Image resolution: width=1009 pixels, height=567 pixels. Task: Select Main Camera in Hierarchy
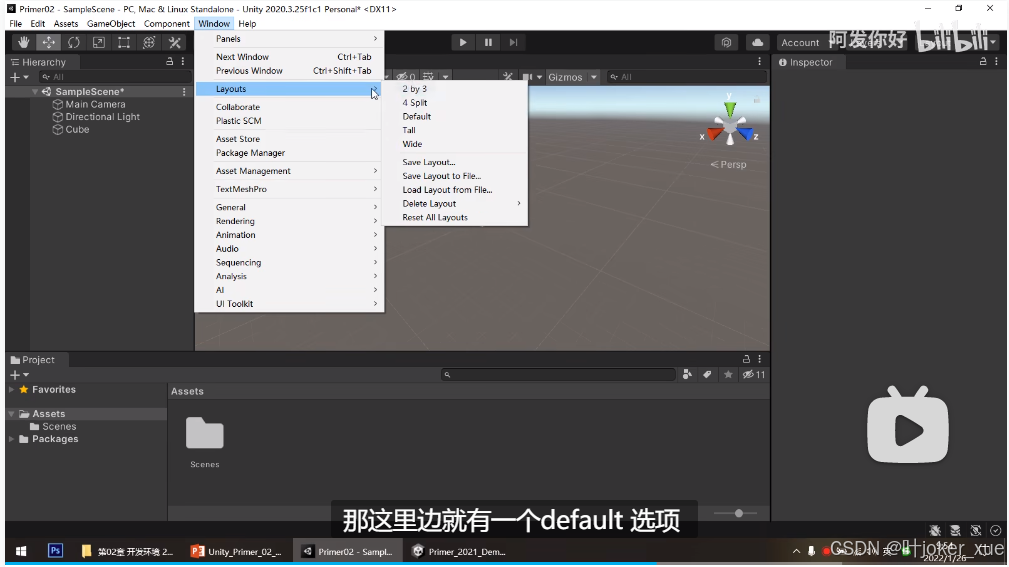coord(95,104)
